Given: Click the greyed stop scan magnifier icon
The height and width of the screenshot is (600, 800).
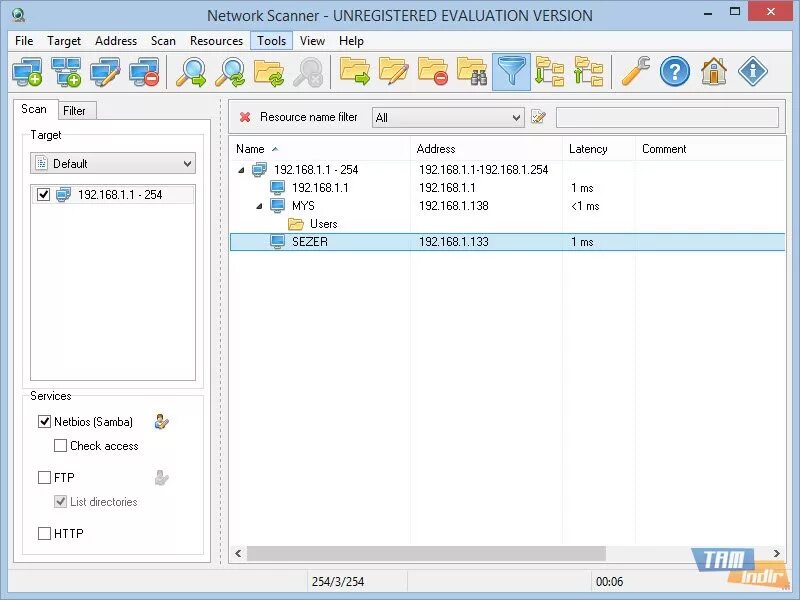Looking at the screenshot, I should pos(308,71).
